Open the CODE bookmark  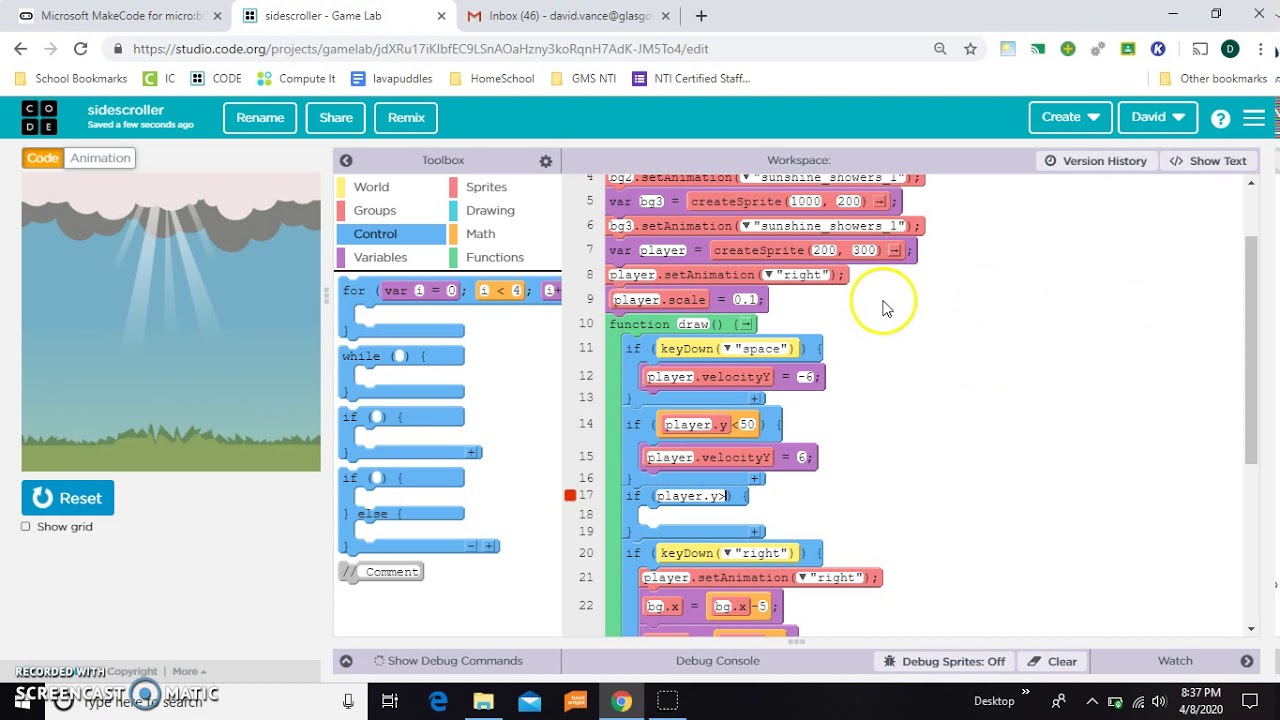click(x=216, y=78)
